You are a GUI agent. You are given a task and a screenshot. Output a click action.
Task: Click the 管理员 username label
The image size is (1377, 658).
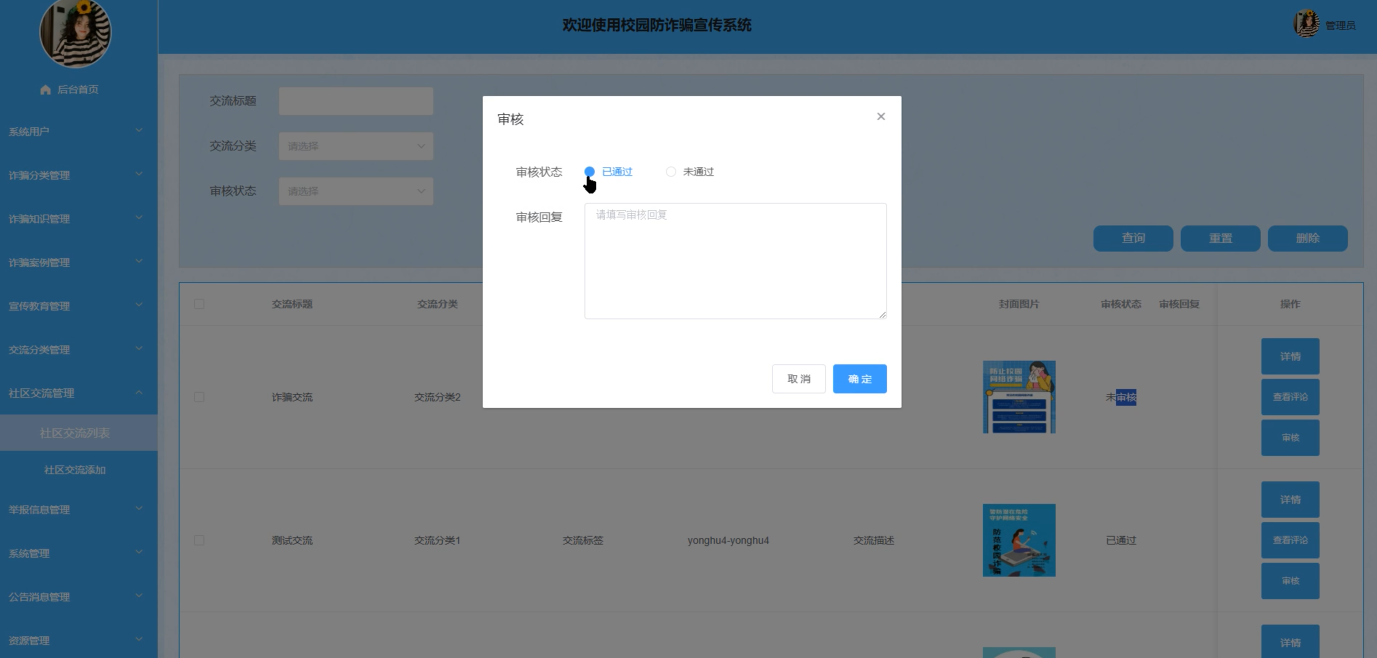click(1340, 25)
